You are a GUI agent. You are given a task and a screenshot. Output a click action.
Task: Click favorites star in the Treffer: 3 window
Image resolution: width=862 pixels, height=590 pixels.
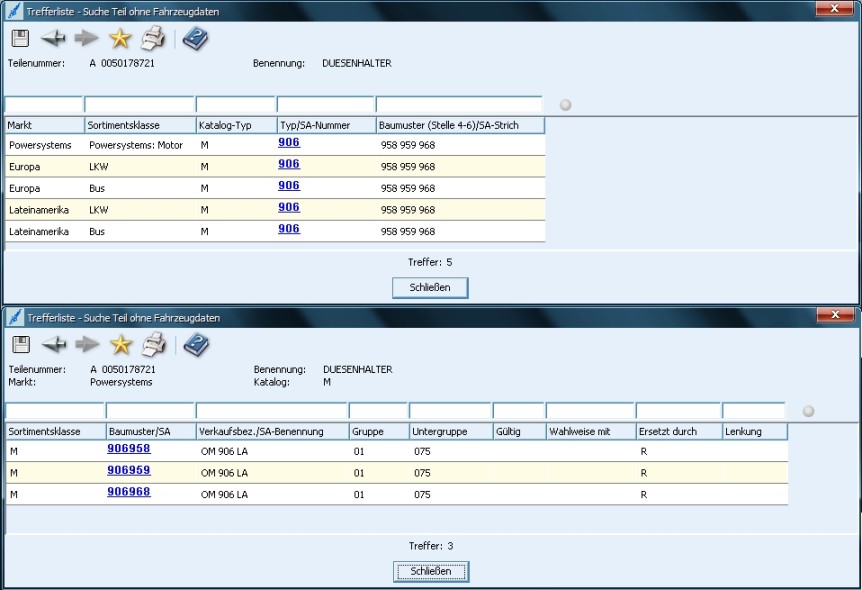(x=121, y=345)
